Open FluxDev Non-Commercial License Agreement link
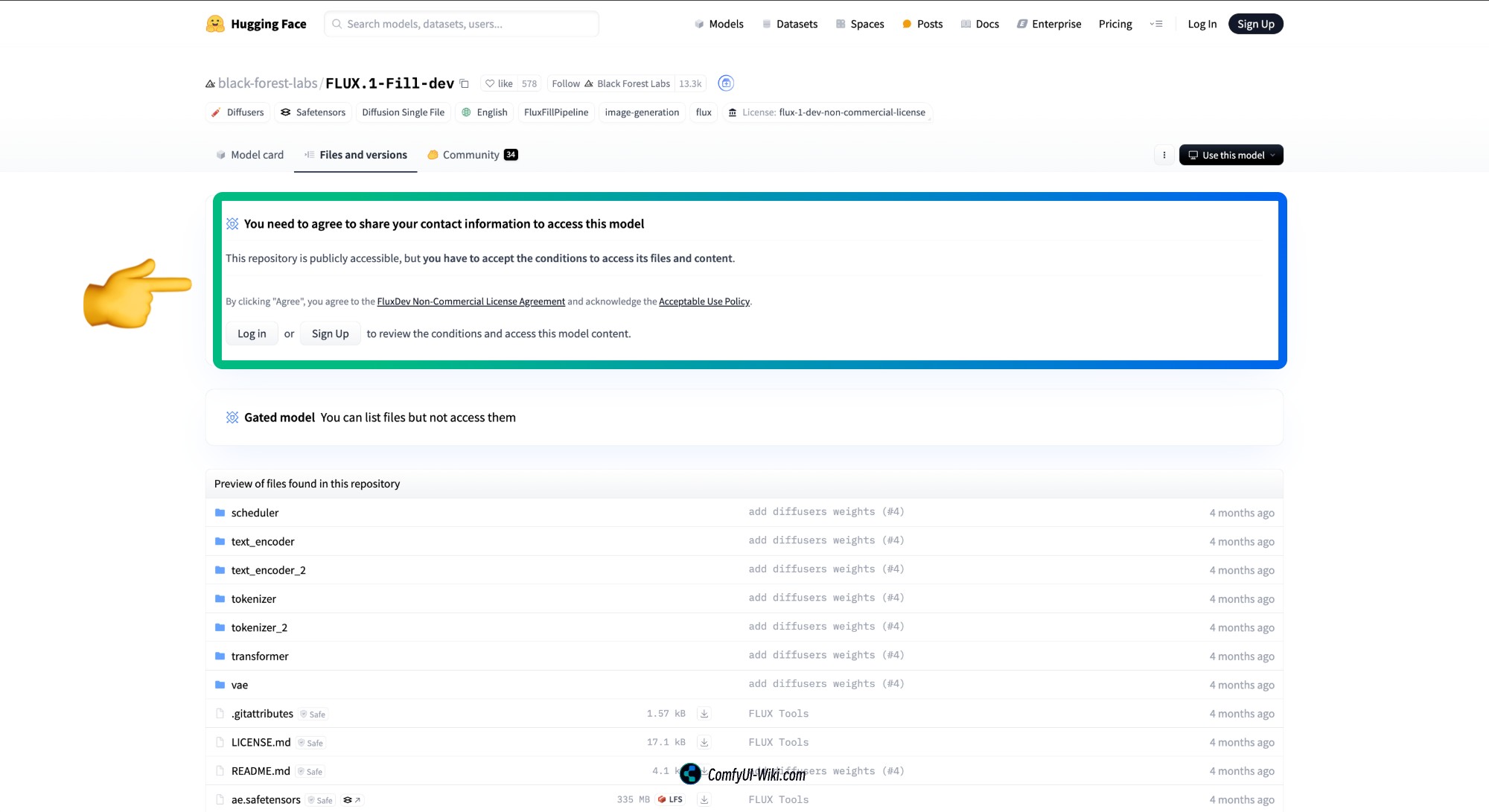Viewport: 1489px width, 812px height. pos(471,301)
